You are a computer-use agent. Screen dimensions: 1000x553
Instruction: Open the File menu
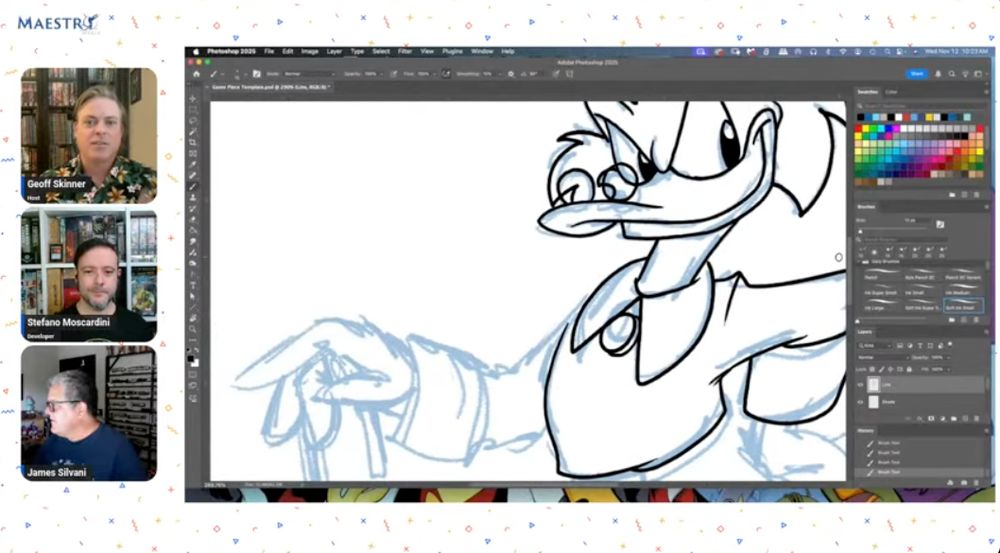tap(269, 52)
